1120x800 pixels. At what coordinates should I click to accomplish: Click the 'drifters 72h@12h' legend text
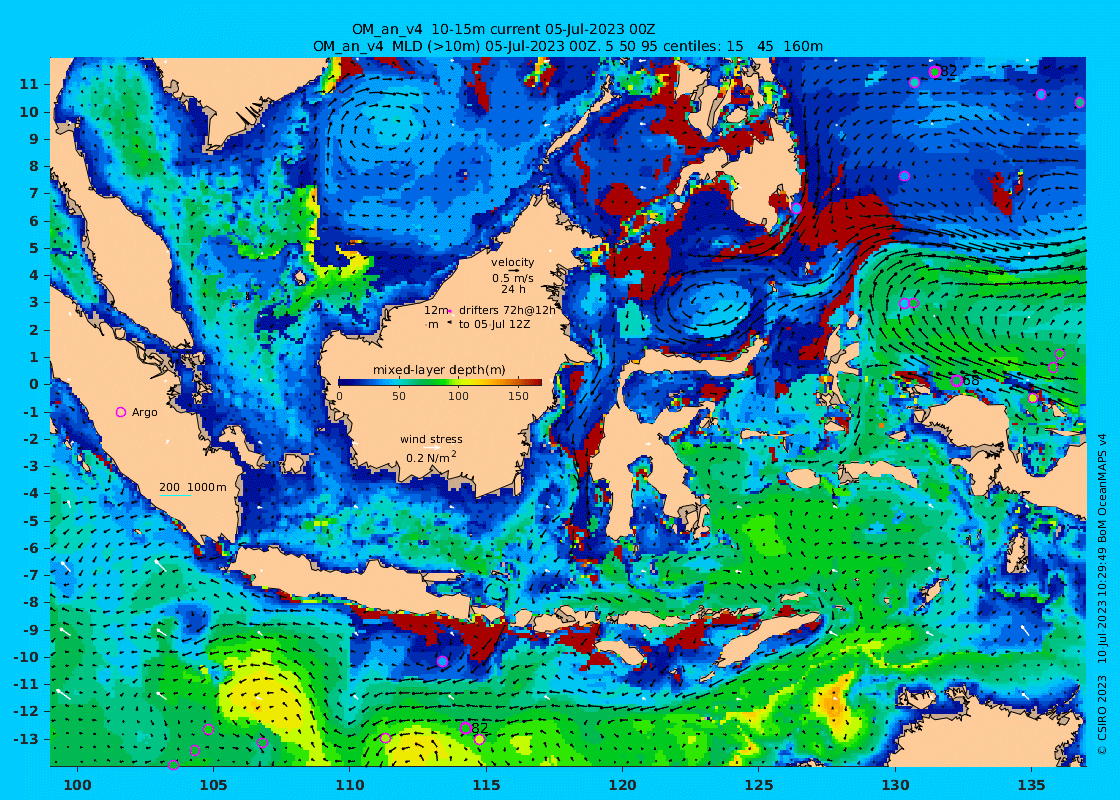click(506, 310)
